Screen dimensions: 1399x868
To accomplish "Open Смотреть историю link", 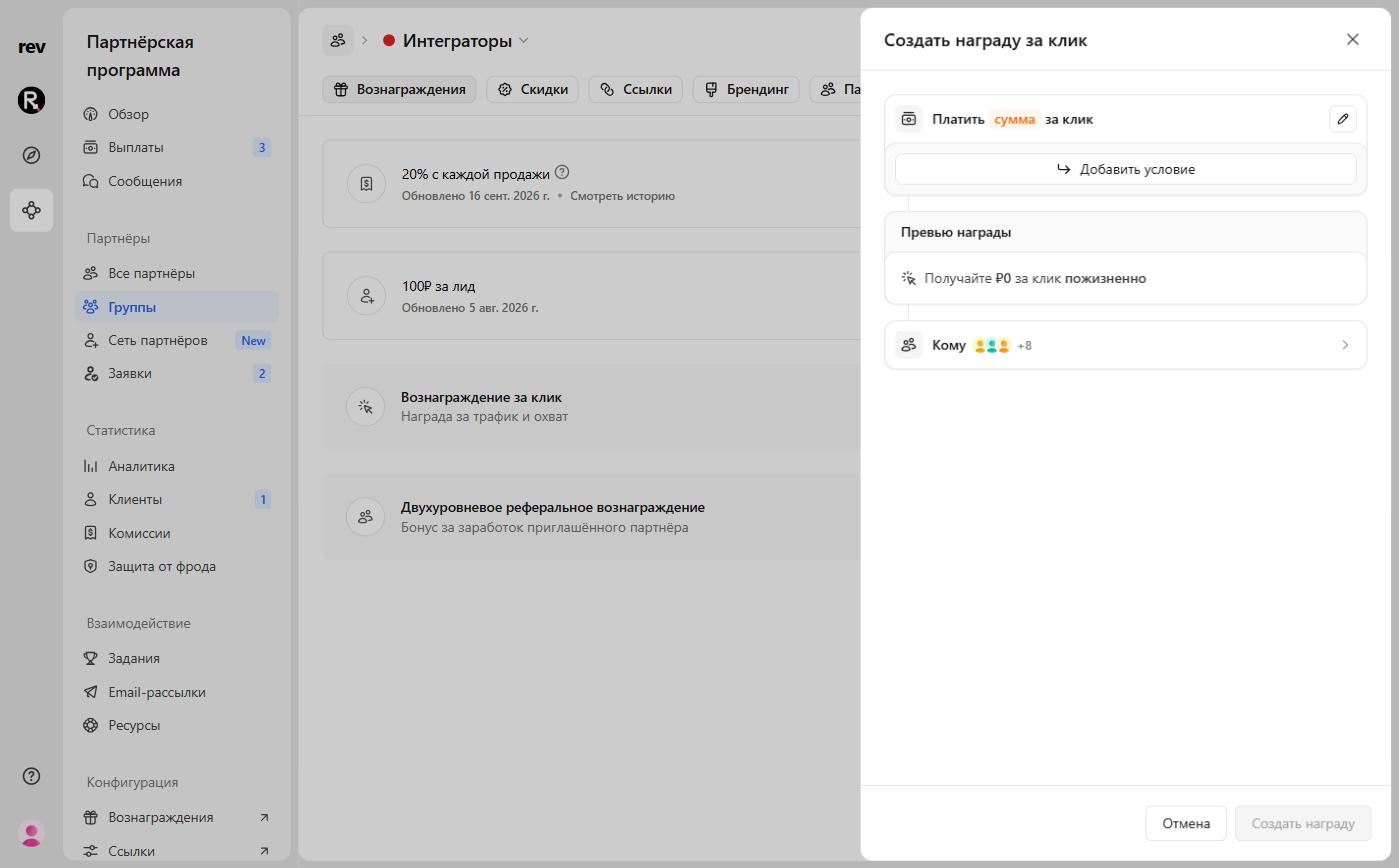I will point(622,196).
